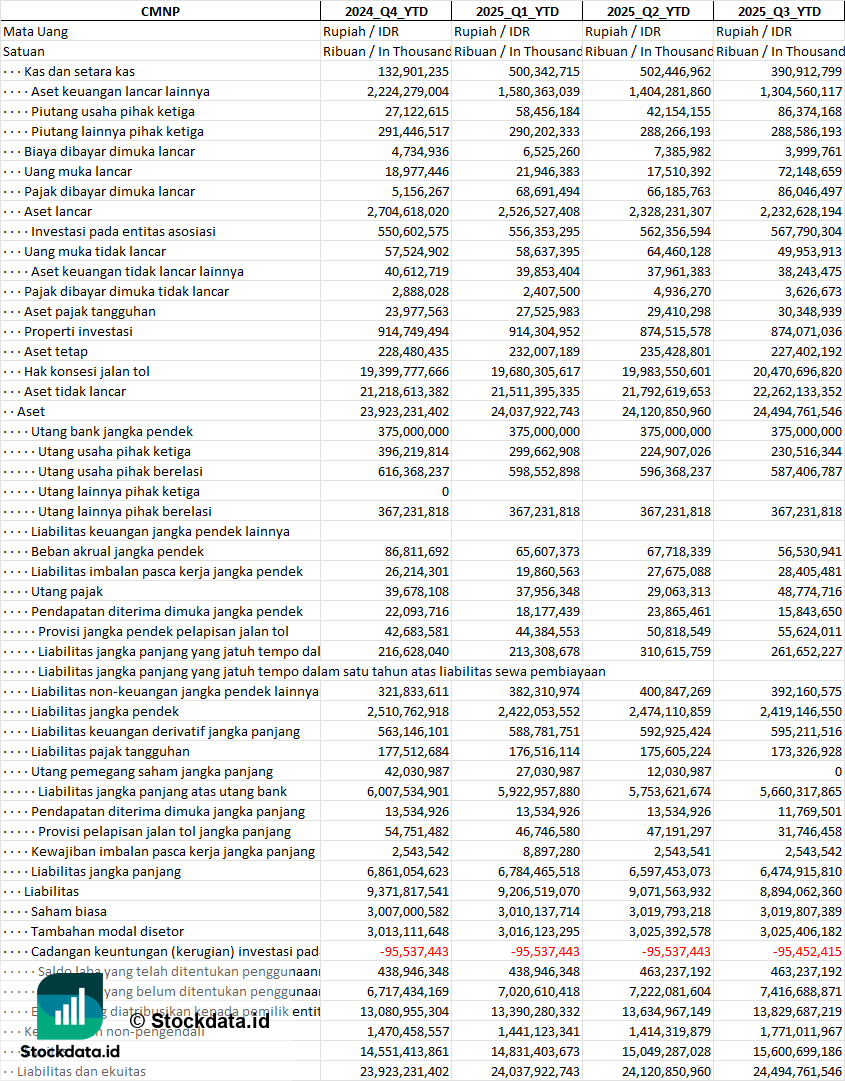Click Aset keuangan lancar lainnya label

coord(120,92)
